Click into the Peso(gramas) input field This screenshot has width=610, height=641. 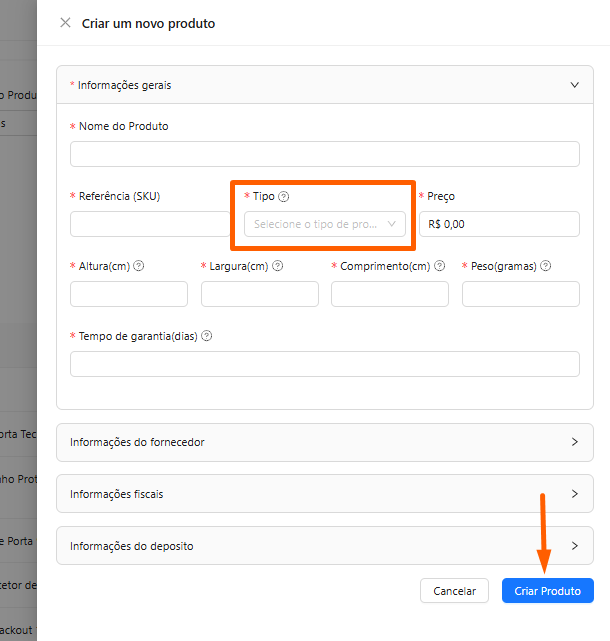coord(520,294)
